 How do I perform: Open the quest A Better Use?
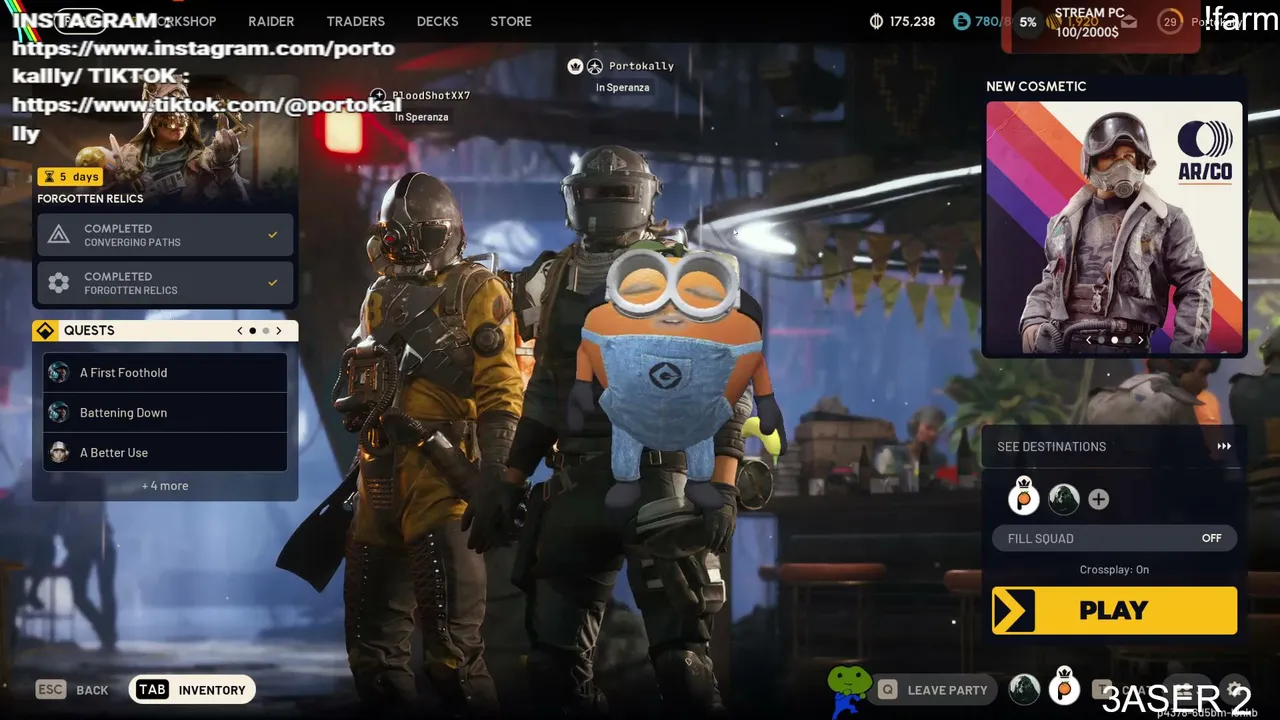(165, 453)
